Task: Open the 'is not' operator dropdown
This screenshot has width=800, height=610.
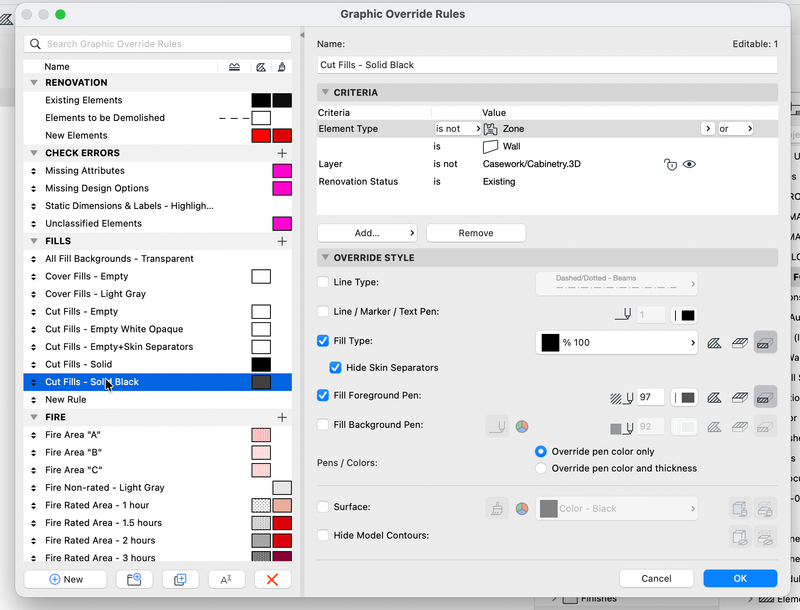Action: click(457, 129)
